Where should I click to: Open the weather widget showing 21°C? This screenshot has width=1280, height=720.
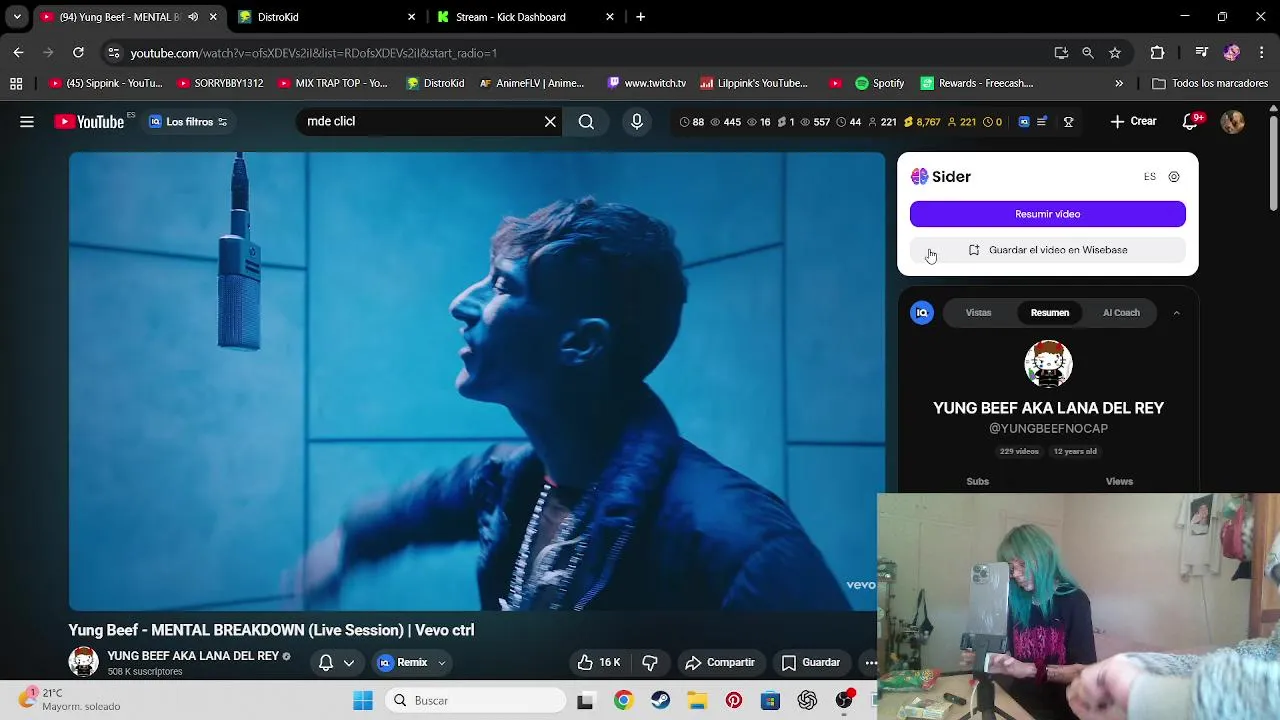(70, 700)
